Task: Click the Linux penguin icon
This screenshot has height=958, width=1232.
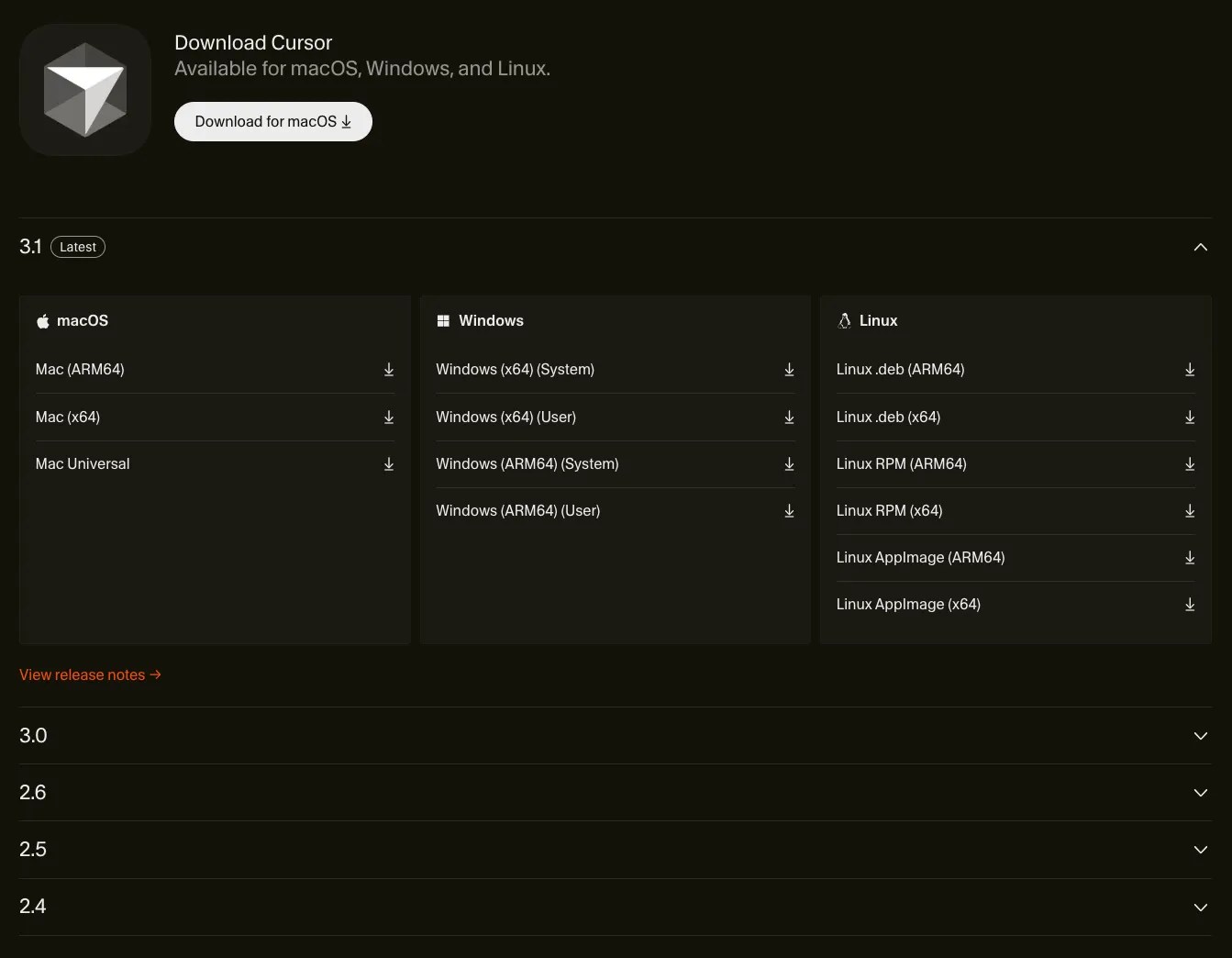Action: (844, 321)
